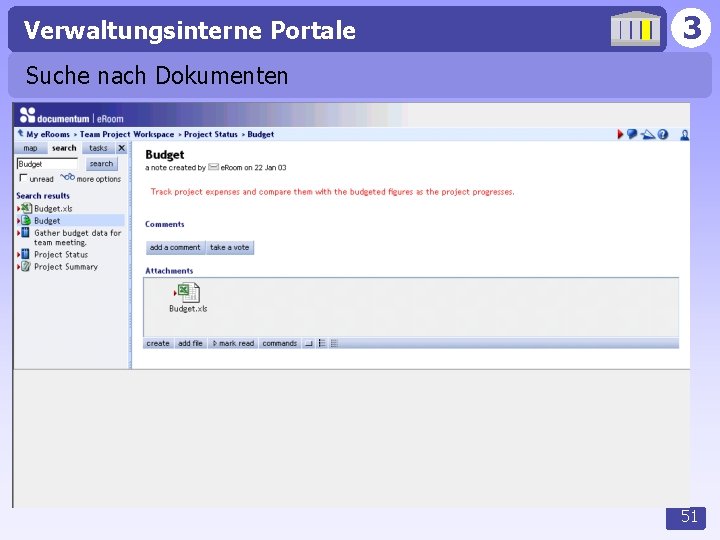
Task: Click the search text field containing Budget
Action: pos(47,164)
